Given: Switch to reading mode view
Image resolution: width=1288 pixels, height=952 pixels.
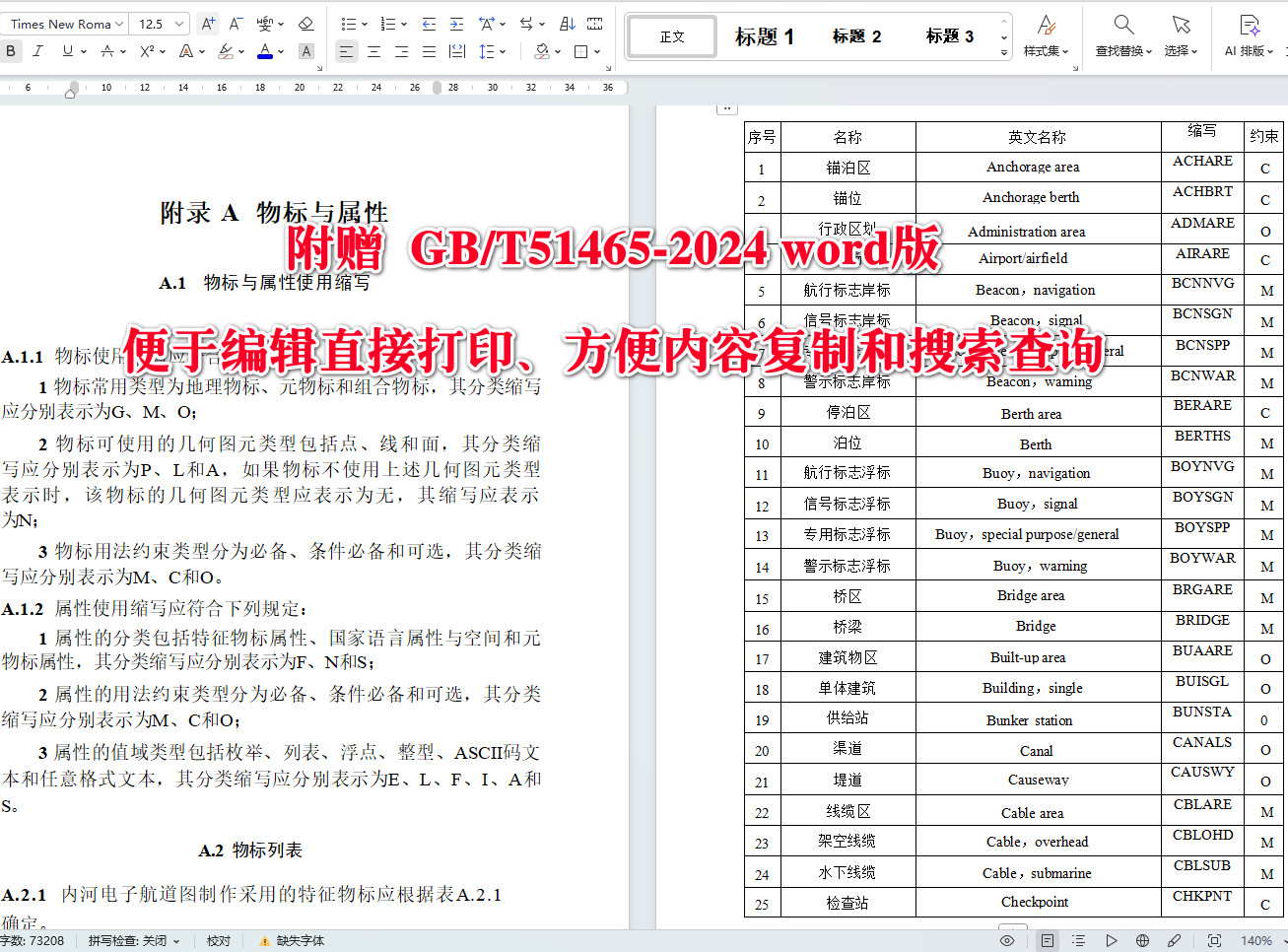Looking at the screenshot, I should (x=1112, y=940).
